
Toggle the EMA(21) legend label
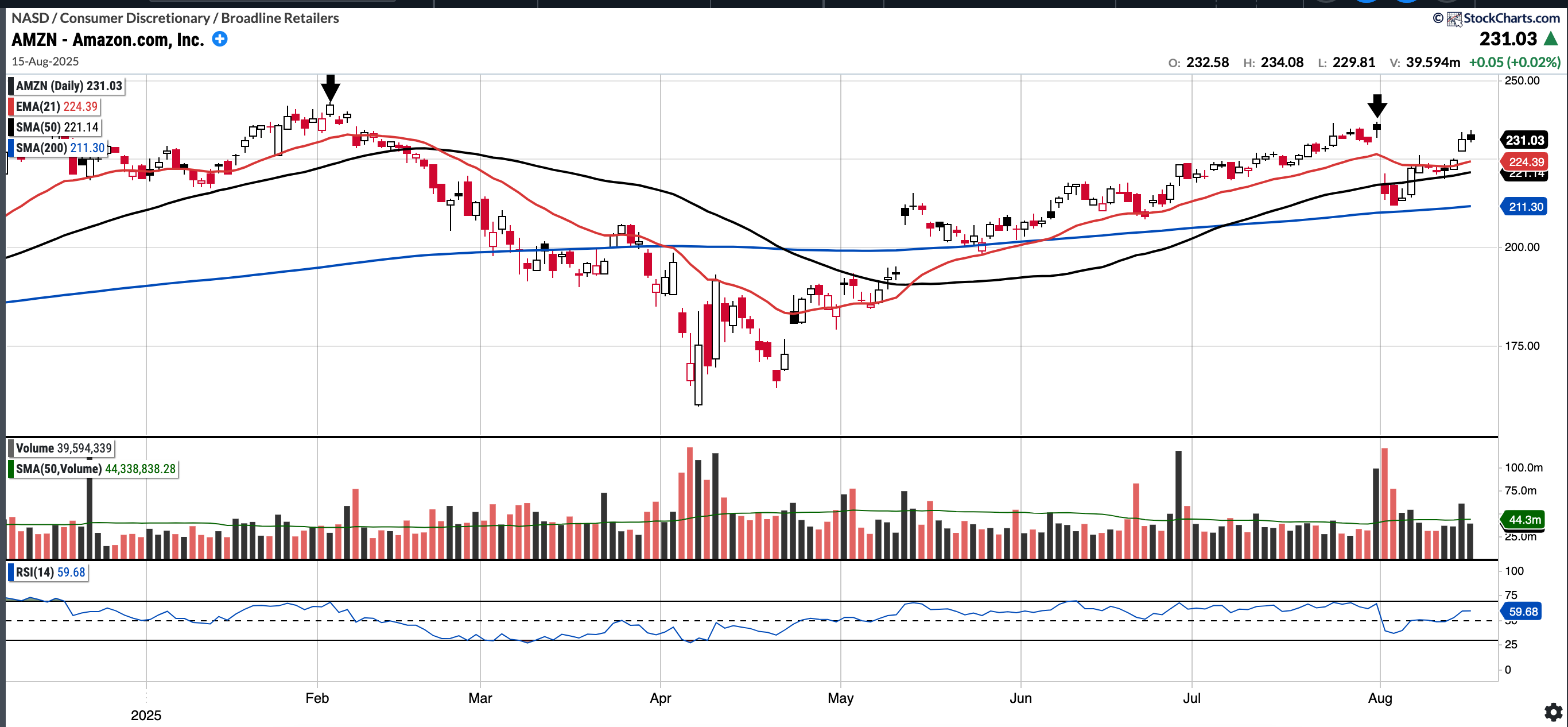(x=56, y=107)
